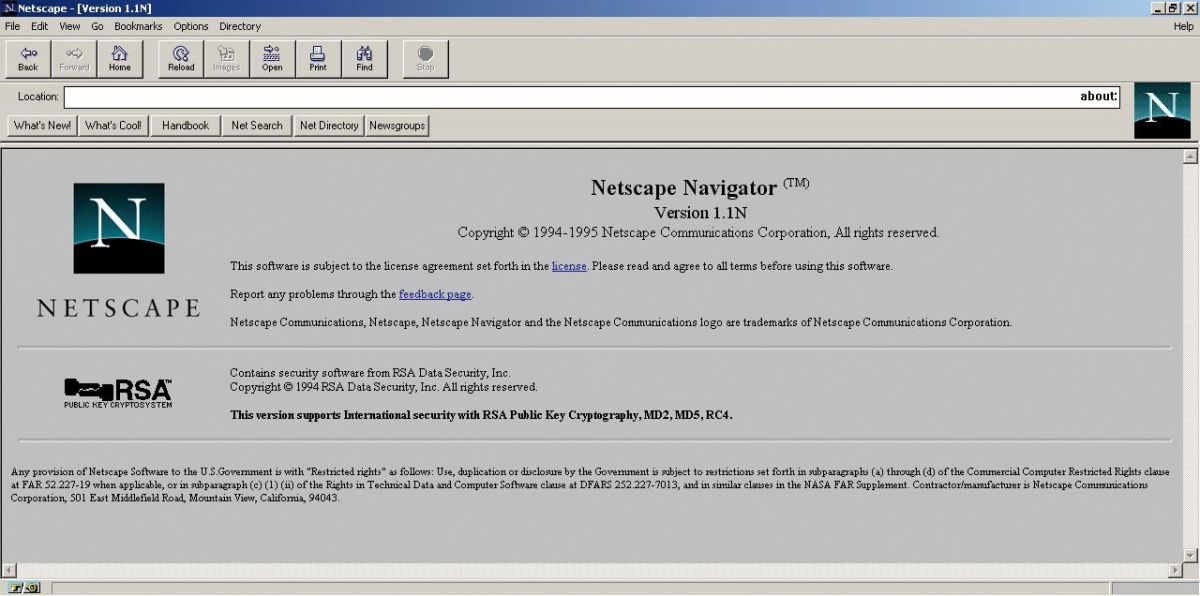Print the page using Print button
Image resolution: width=1200 pixels, height=596 pixels.
(x=318, y=59)
